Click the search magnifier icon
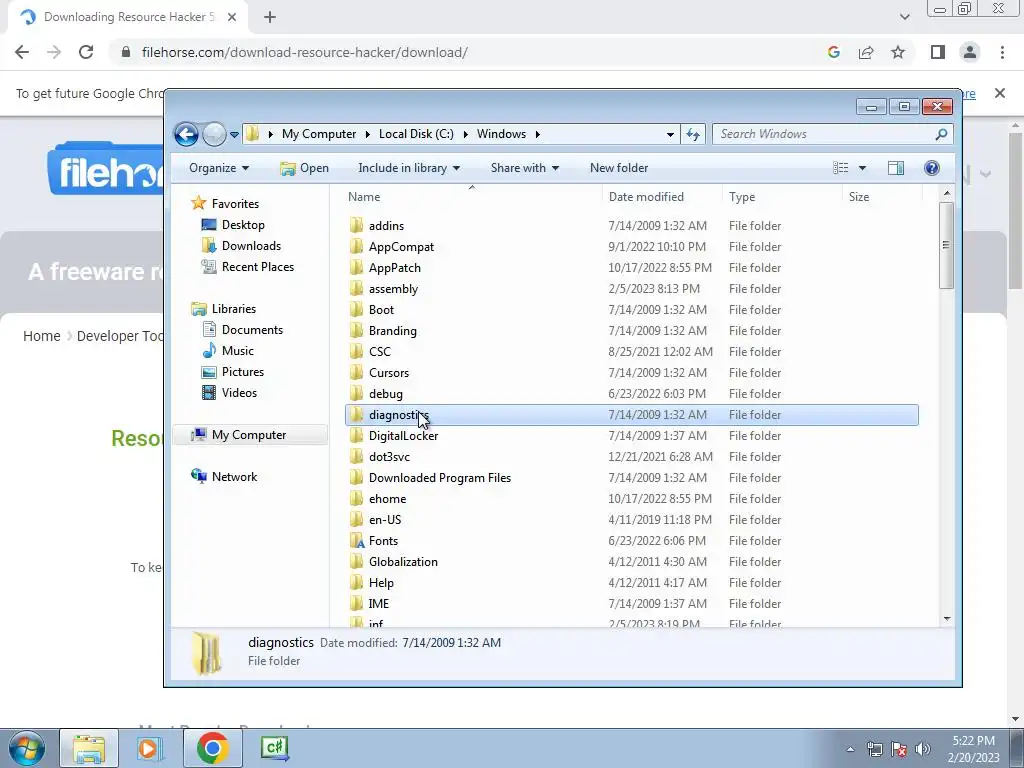Screen dimensions: 1024x768 (941, 135)
